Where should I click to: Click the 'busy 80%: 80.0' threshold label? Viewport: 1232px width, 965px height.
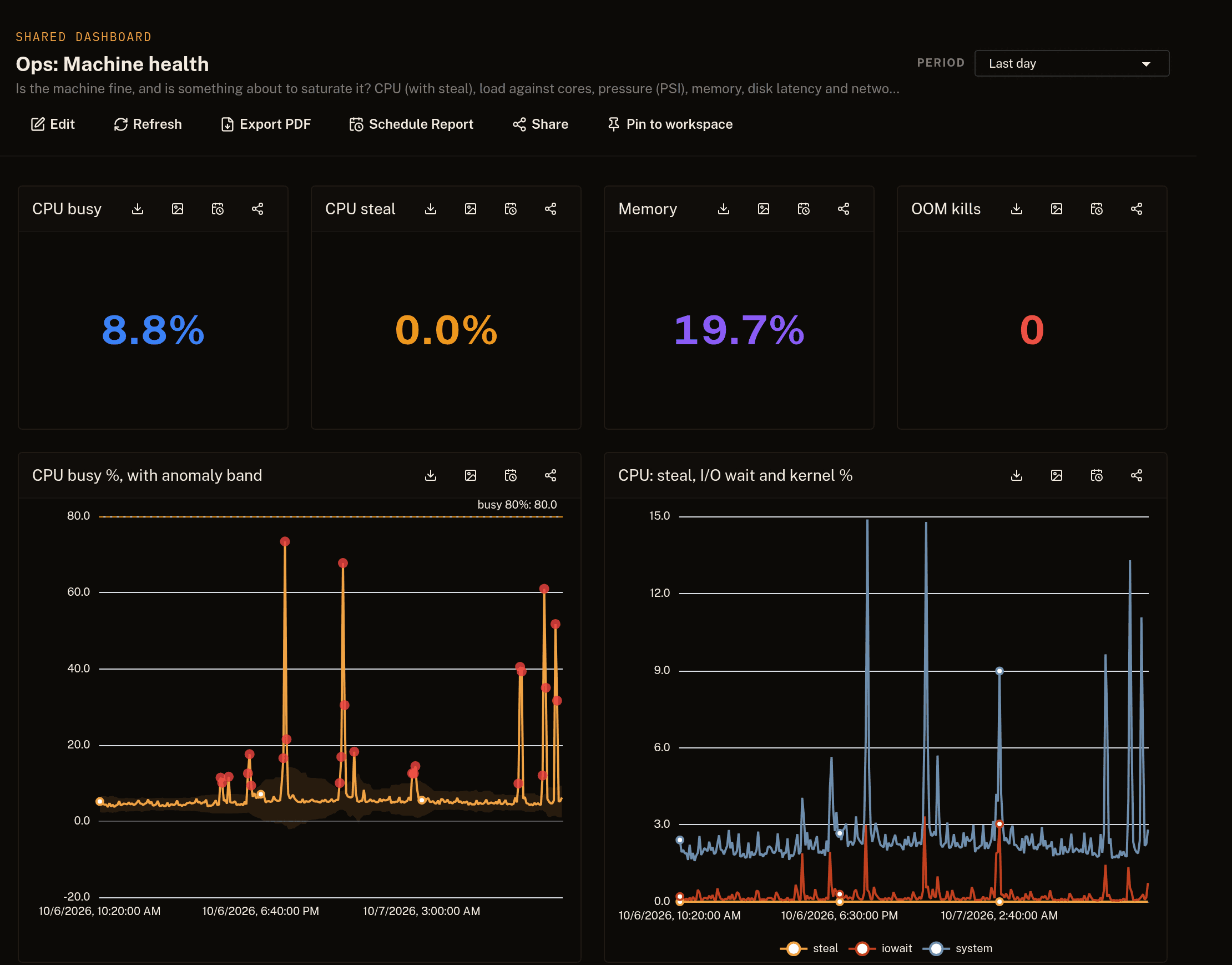(517, 505)
